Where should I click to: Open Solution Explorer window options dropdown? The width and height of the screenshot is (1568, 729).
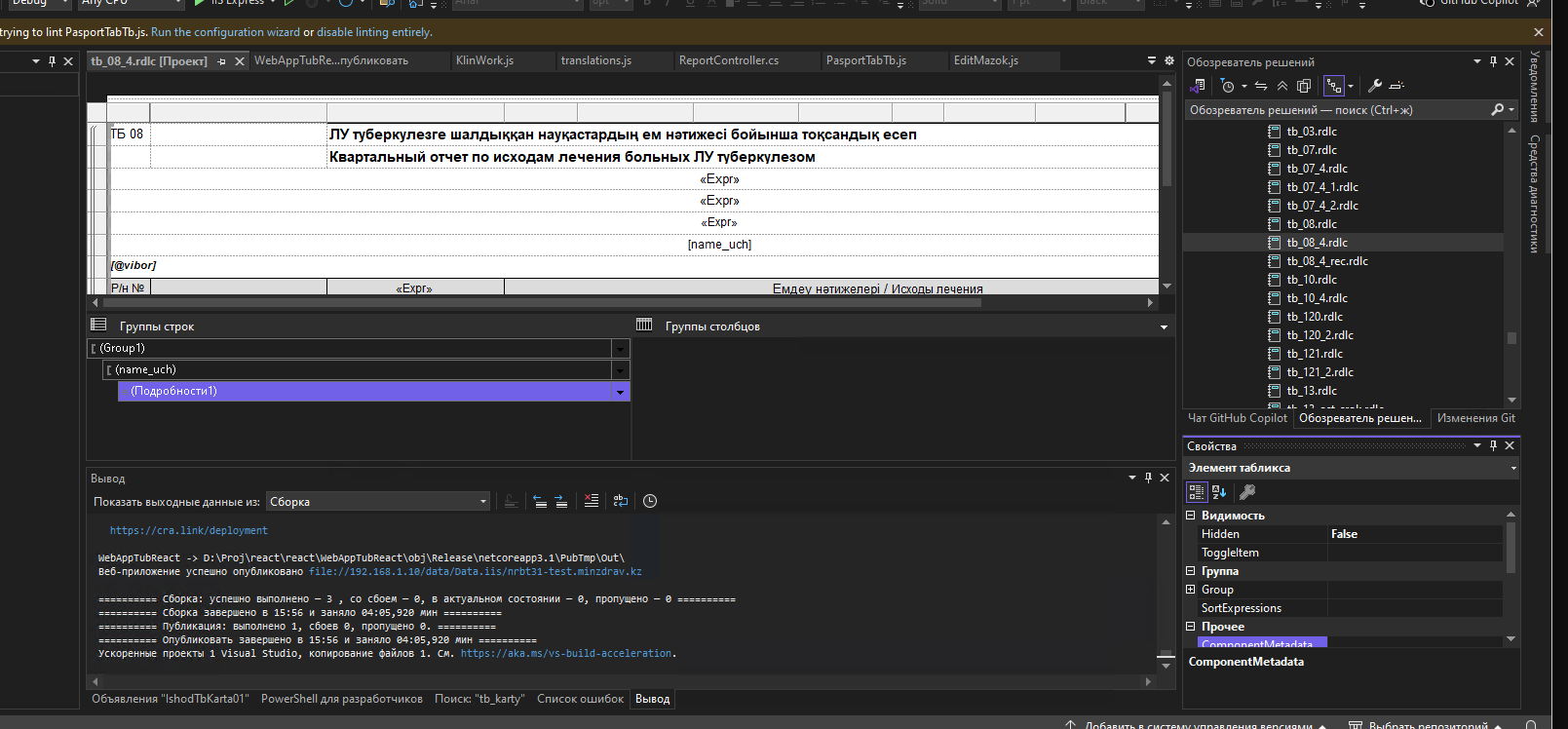pyautogui.click(x=1476, y=61)
